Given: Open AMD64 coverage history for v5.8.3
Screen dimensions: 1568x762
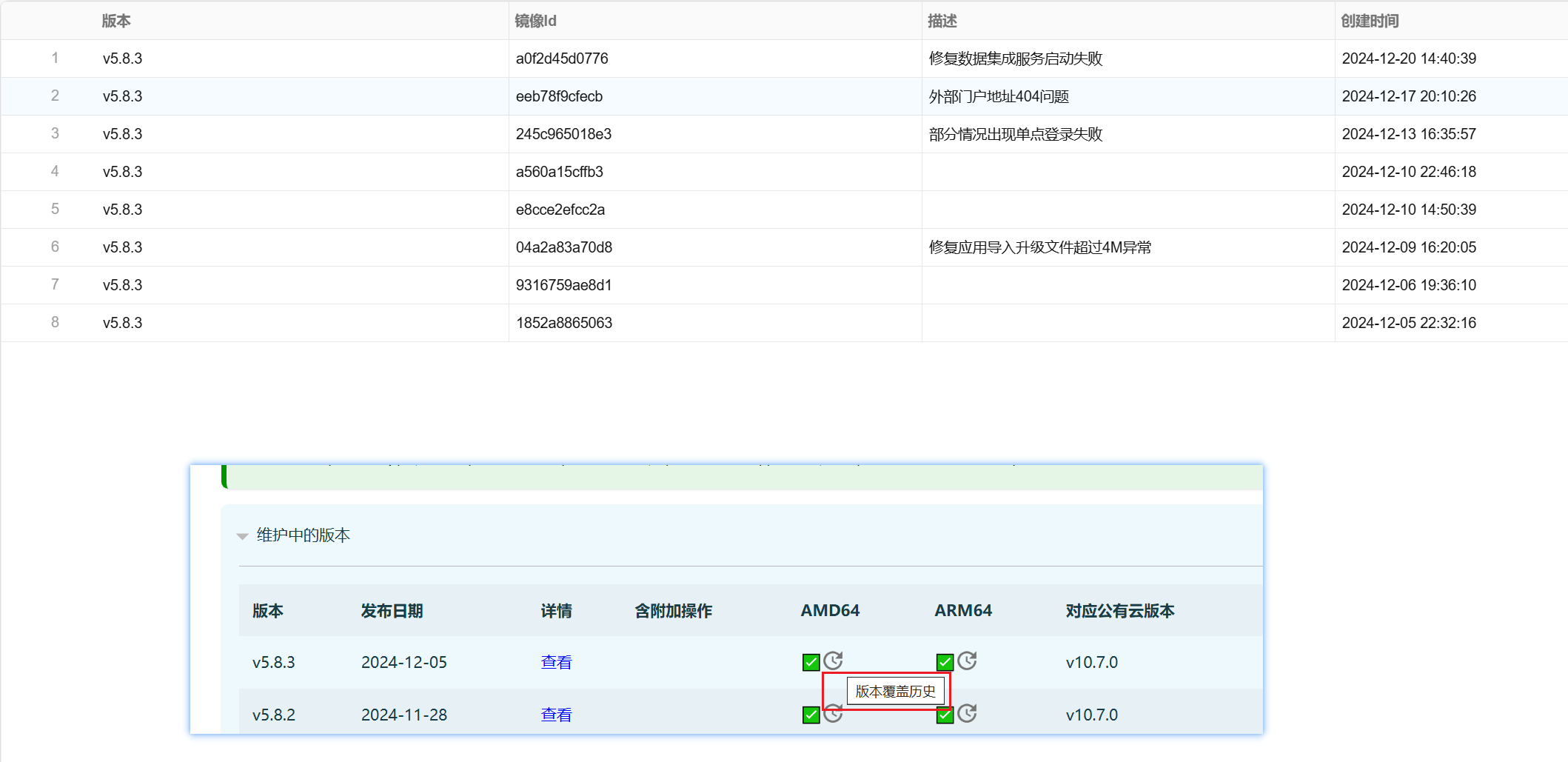Looking at the screenshot, I should [834, 661].
